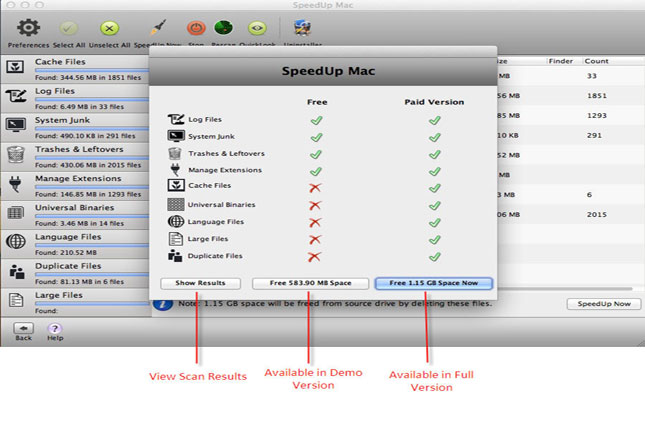
Task: Click Log Files progress bar in sidebar
Action: click(92, 99)
